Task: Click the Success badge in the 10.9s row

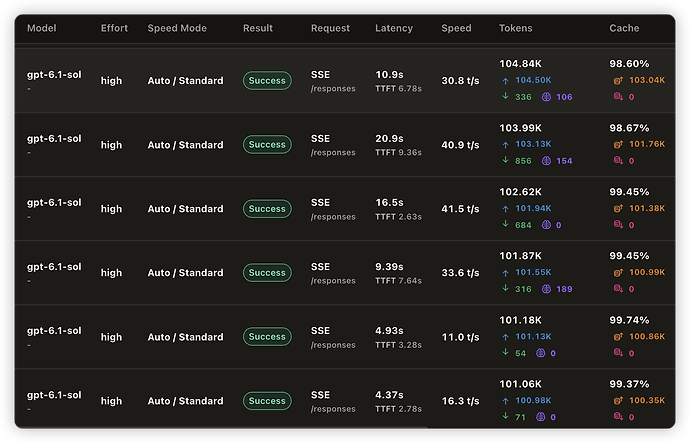Action: pyautogui.click(x=267, y=81)
